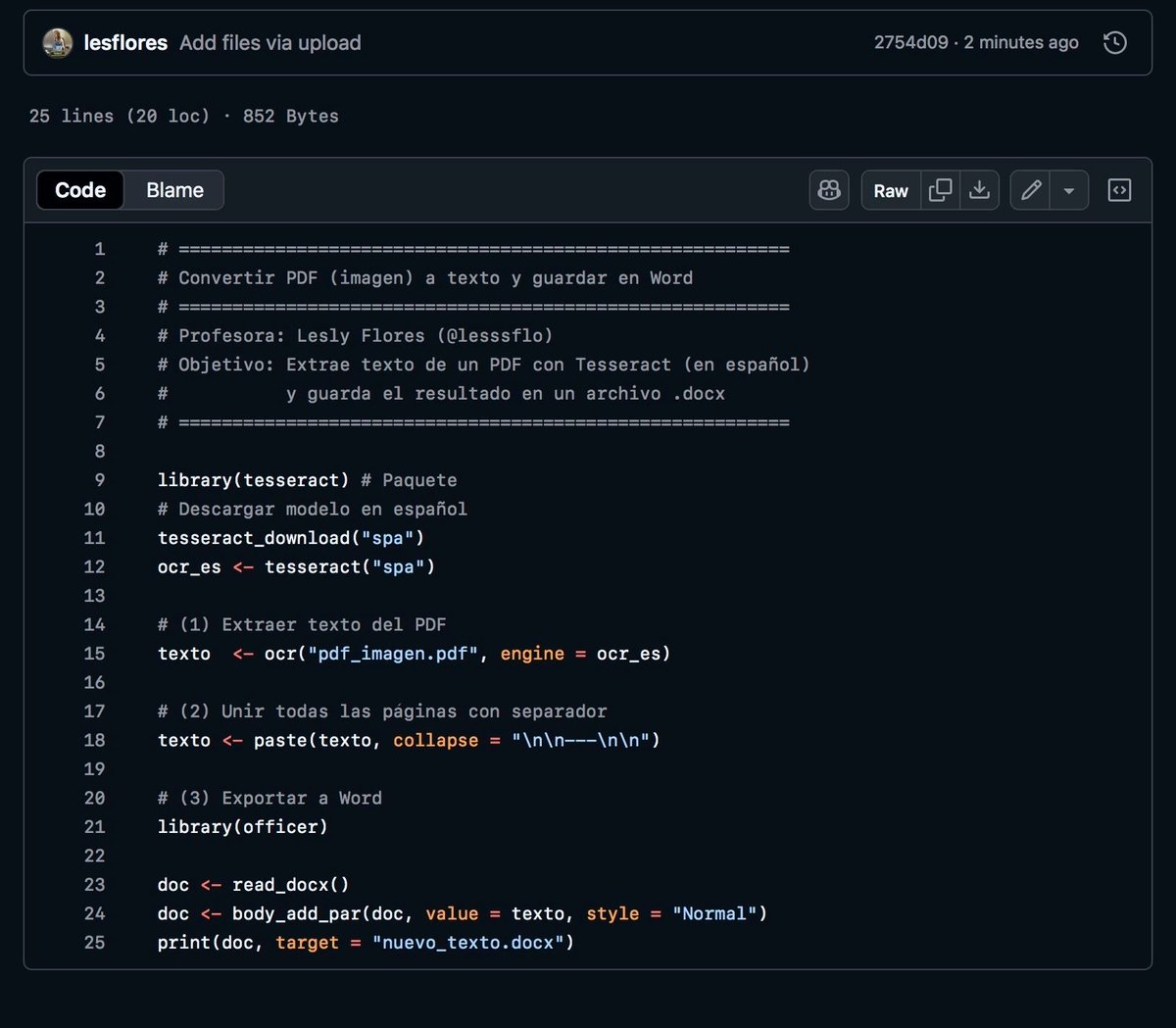Click '# (1) Extraer texto del PDF' comment
This screenshot has height=1028, width=1176.
302,624
